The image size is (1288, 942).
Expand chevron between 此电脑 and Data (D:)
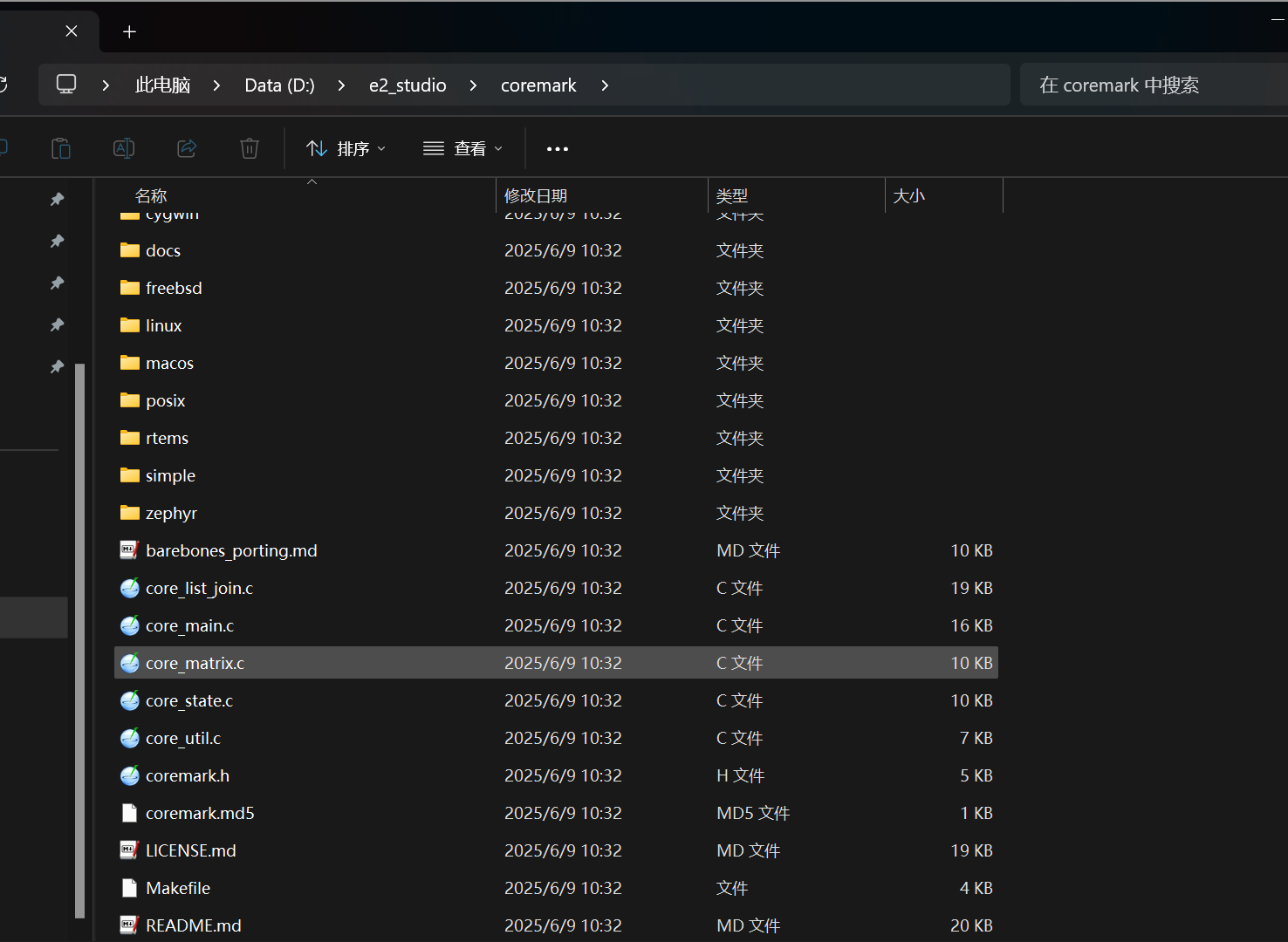tap(216, 85)
